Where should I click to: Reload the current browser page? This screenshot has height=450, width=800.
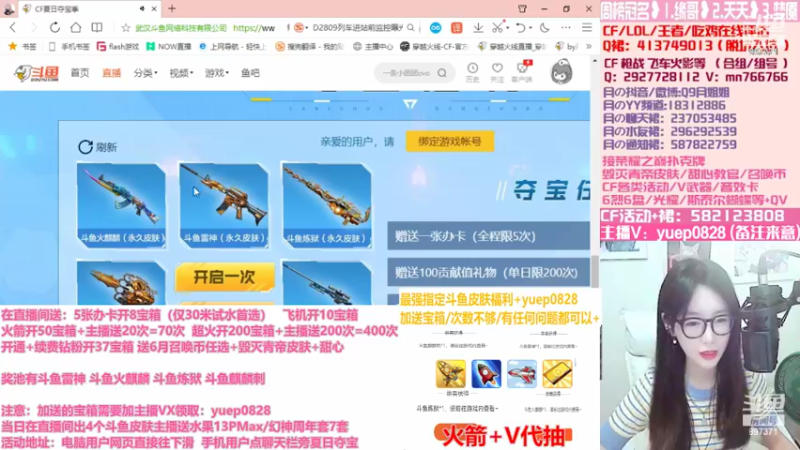(55, 28)
